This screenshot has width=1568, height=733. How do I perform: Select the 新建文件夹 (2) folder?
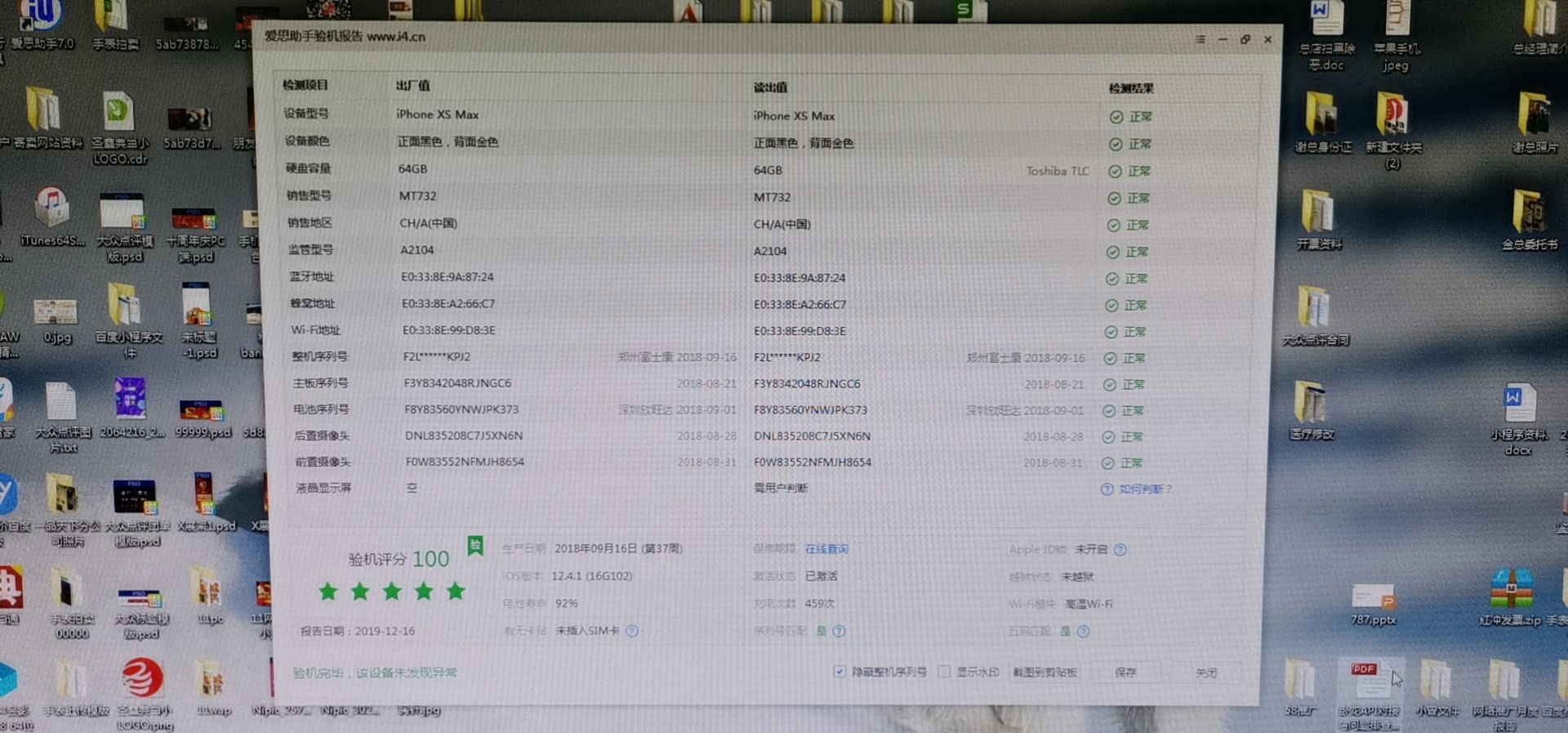coord(1393,131)
